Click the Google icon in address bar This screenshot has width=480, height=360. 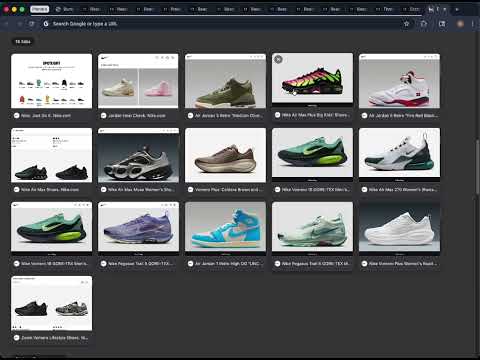46,24
